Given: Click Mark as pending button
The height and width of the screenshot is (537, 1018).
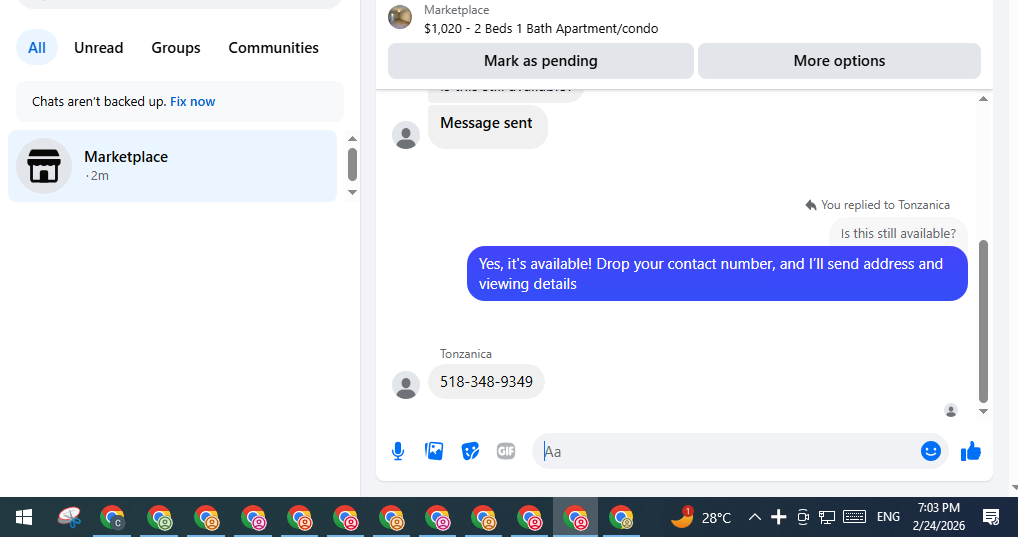Looking at the screenshot, I should [x=541, y=61].
